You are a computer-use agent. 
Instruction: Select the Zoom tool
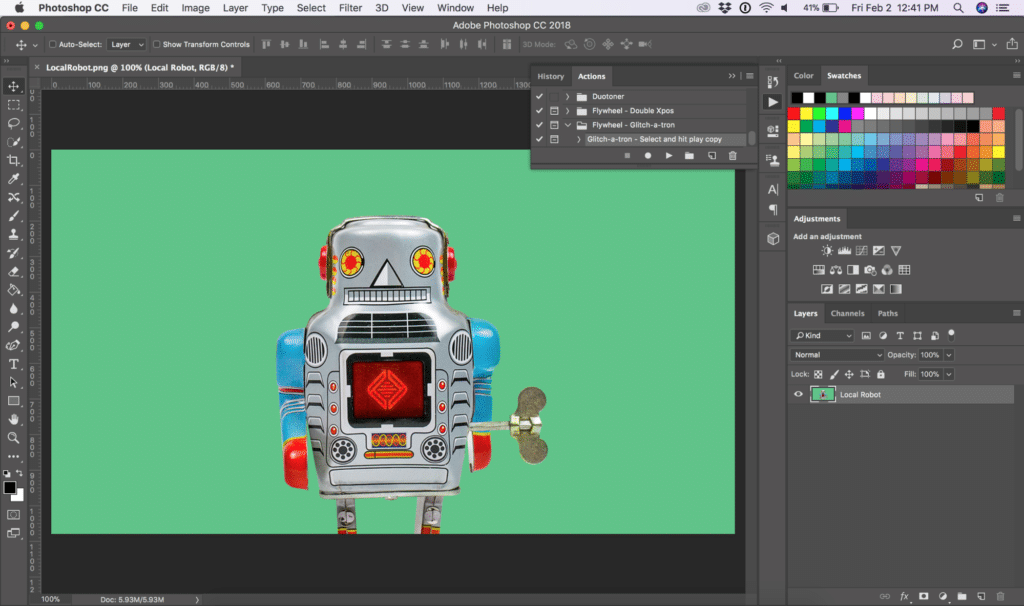point(14,438)
